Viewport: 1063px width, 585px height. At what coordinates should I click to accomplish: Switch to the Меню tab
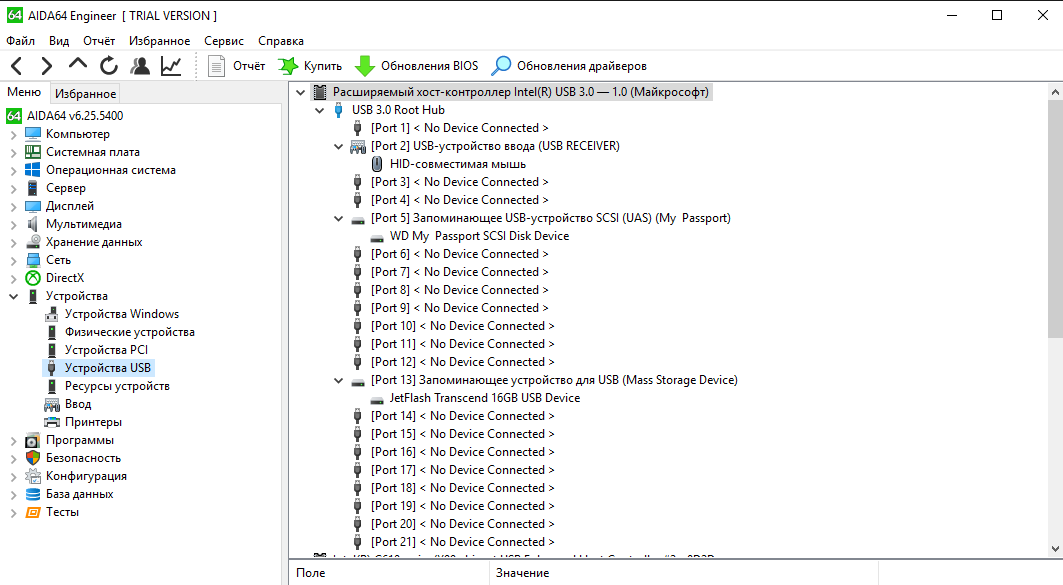point(24,92)
